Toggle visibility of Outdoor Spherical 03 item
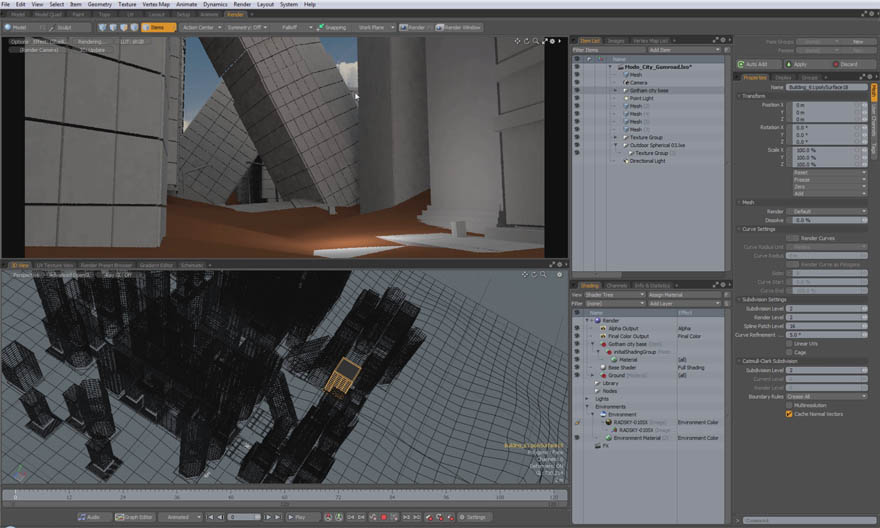The image size is (880, 528). pos(576,145)
